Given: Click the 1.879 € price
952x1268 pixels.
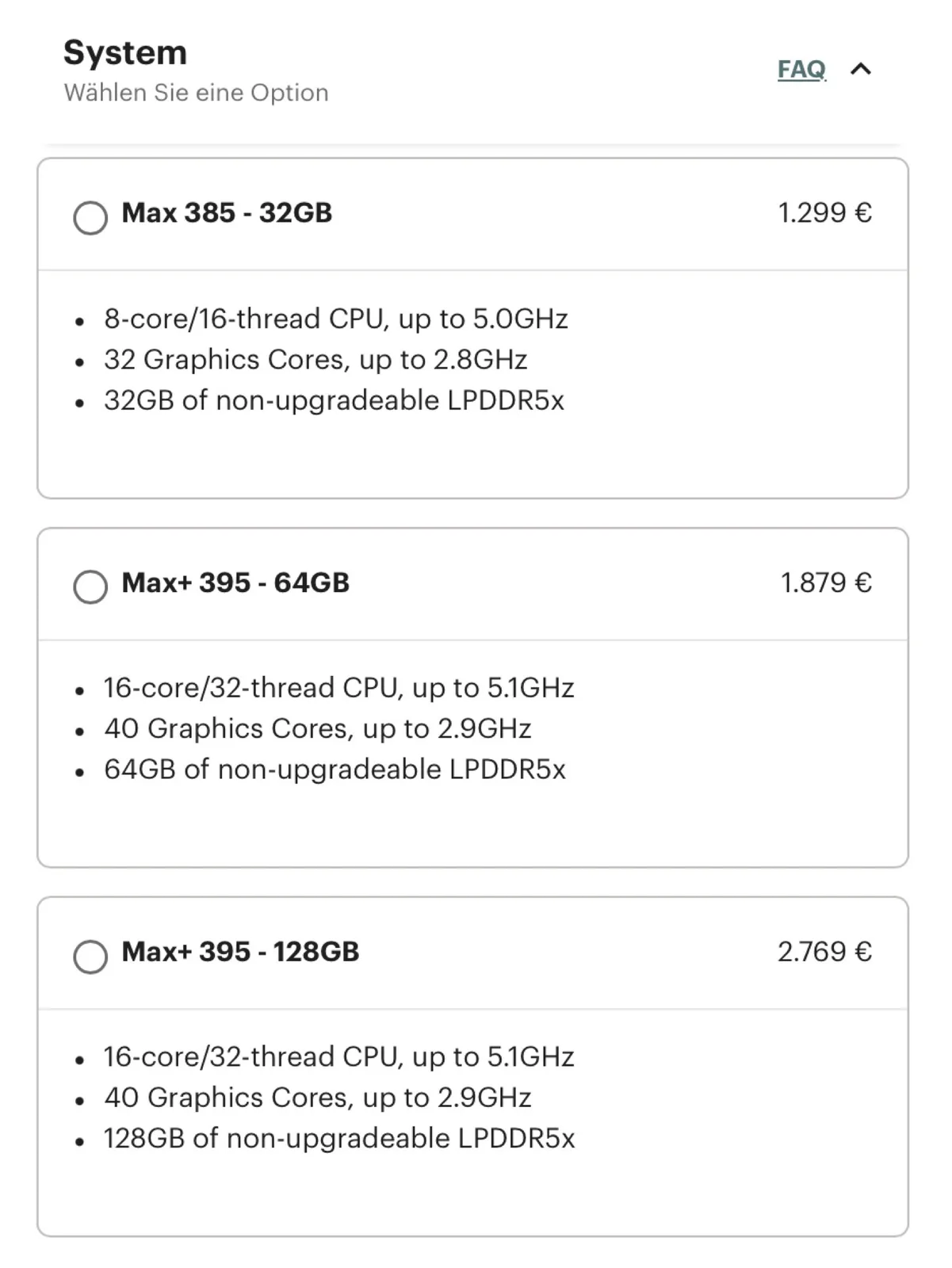Looking at the screenshot, I should [x=826, y=583].
